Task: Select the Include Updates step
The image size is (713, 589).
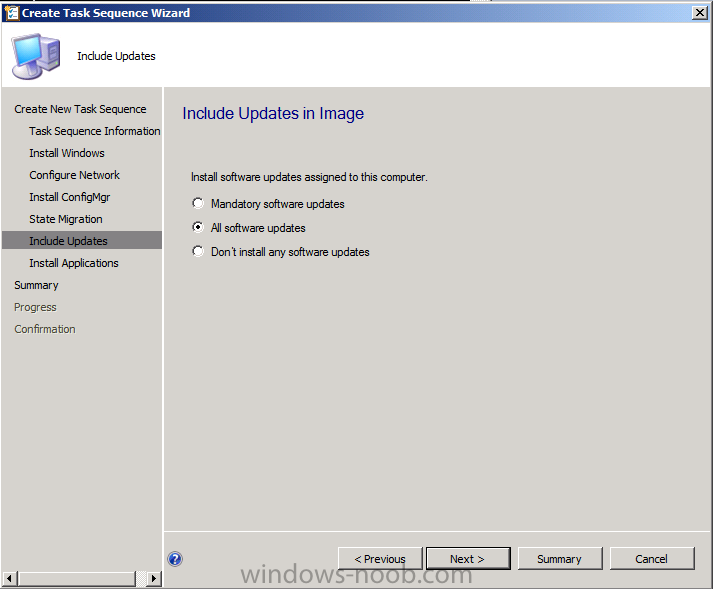Action: (x=82, y=241)
